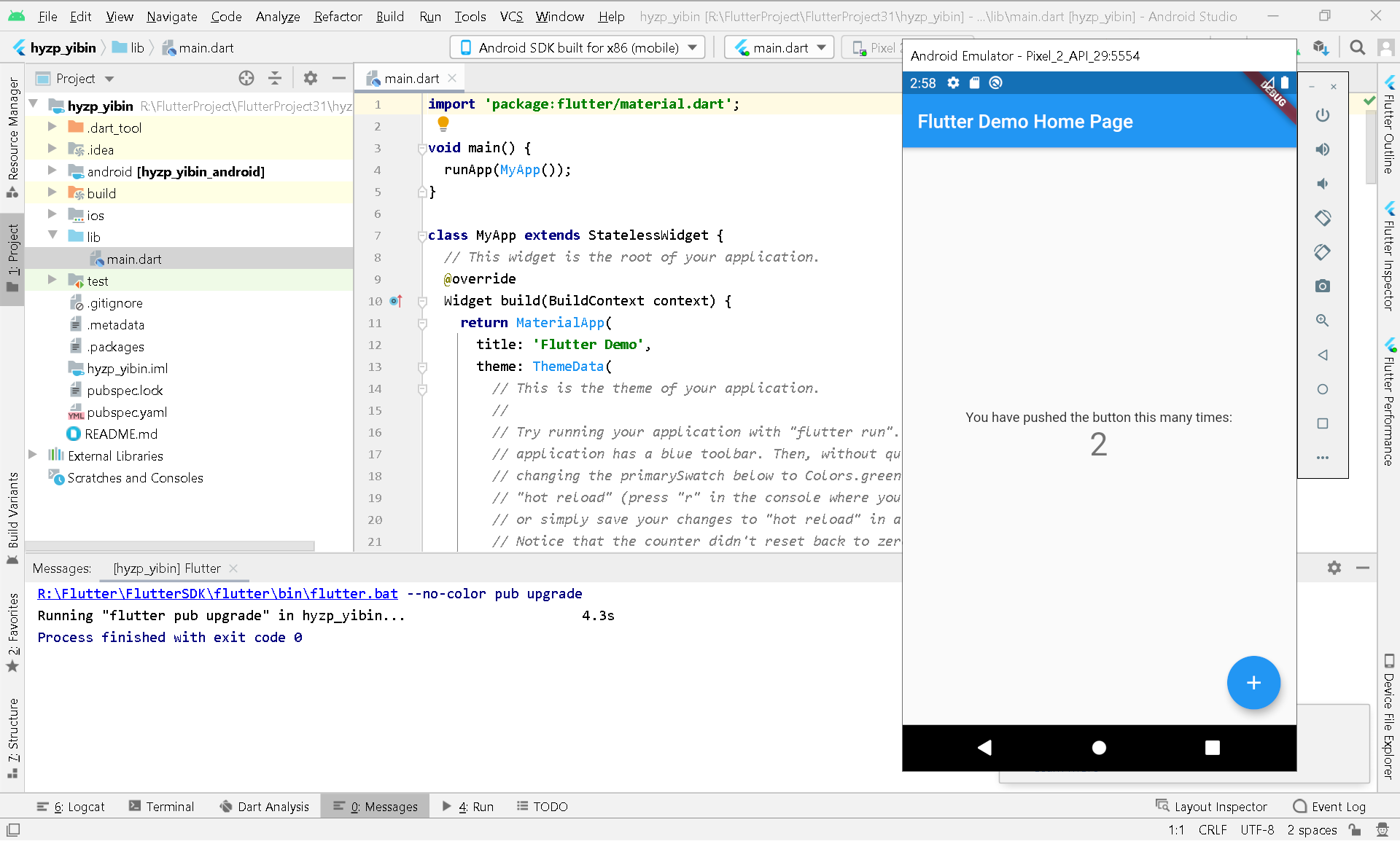The image size is (1400, 841).
Task: Click the emulator volume up icon
Action: coord(1323,149)
